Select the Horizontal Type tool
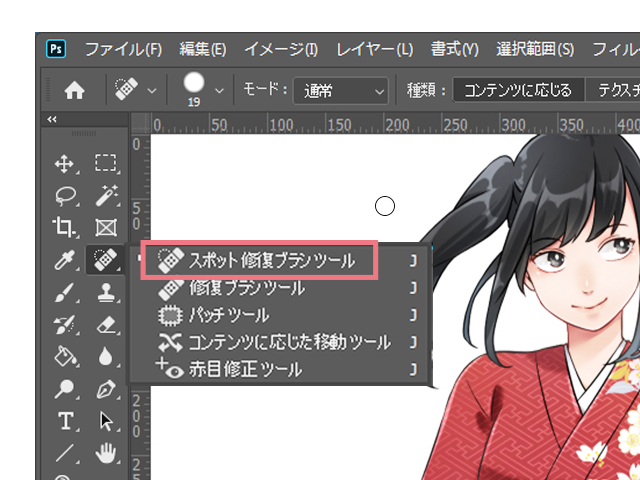The image size is (640, 480). pyautogui.click(x=66, y=421)
